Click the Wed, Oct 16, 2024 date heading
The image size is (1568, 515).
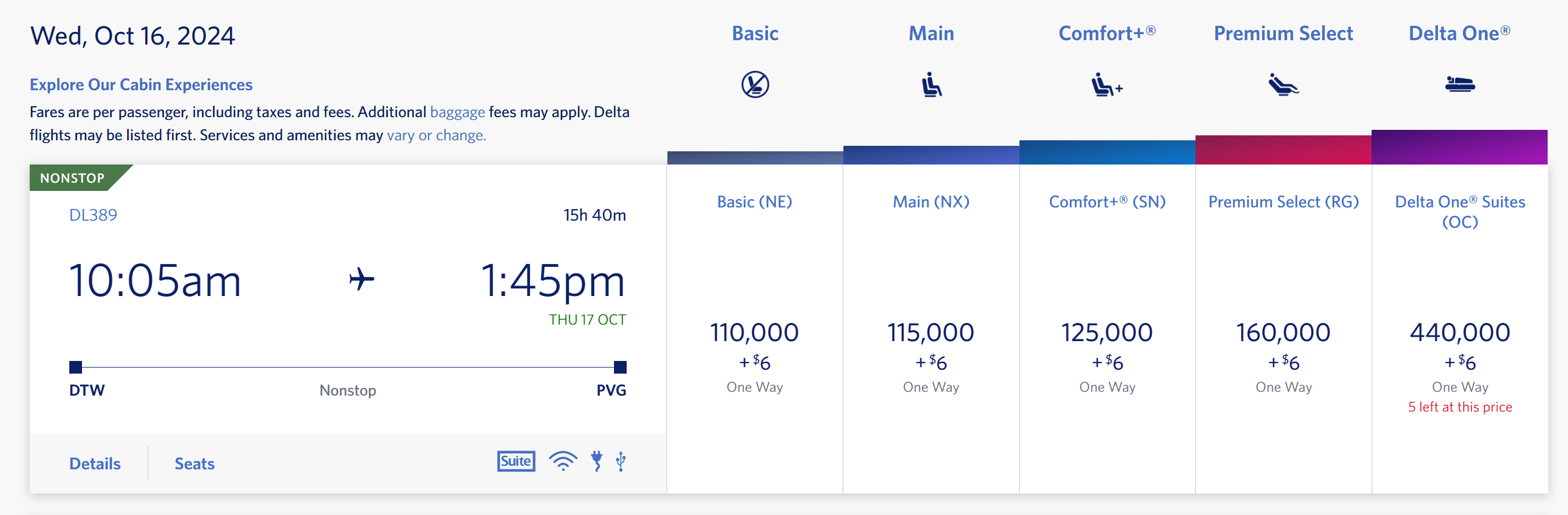point(133,35)
